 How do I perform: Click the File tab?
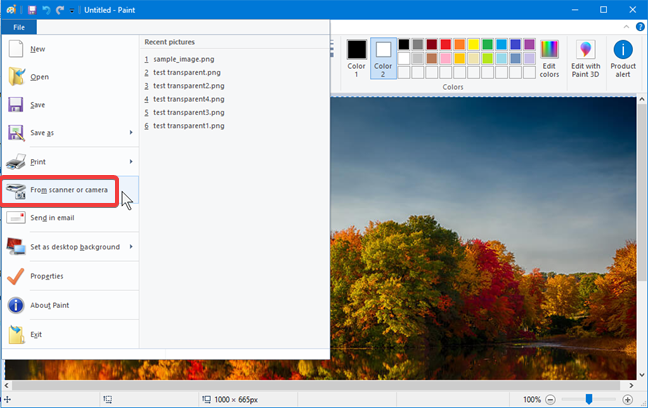point(19,26)
